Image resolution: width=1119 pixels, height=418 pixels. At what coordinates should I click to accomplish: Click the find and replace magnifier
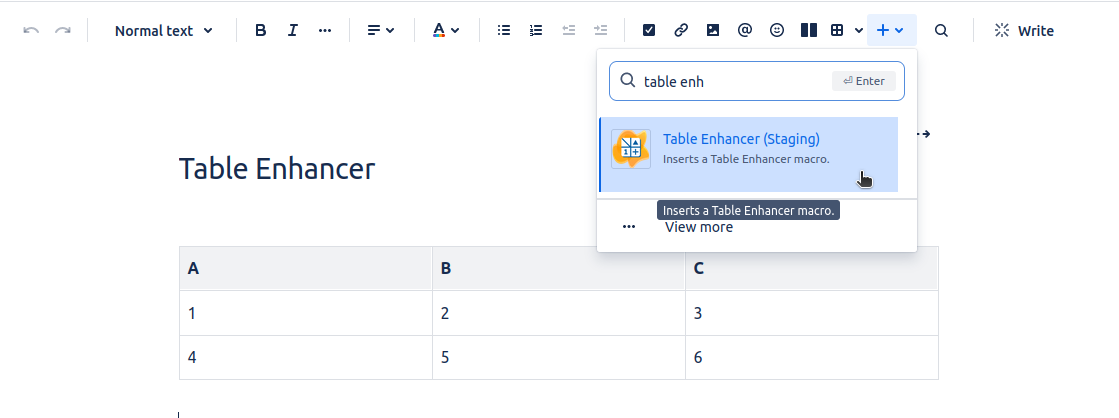coord(941,30)
